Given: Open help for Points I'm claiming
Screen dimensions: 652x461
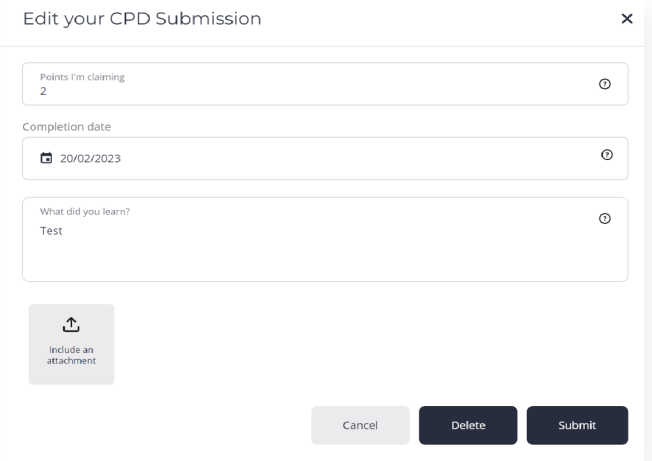Looking at the screenshot, I should (605, 84).
